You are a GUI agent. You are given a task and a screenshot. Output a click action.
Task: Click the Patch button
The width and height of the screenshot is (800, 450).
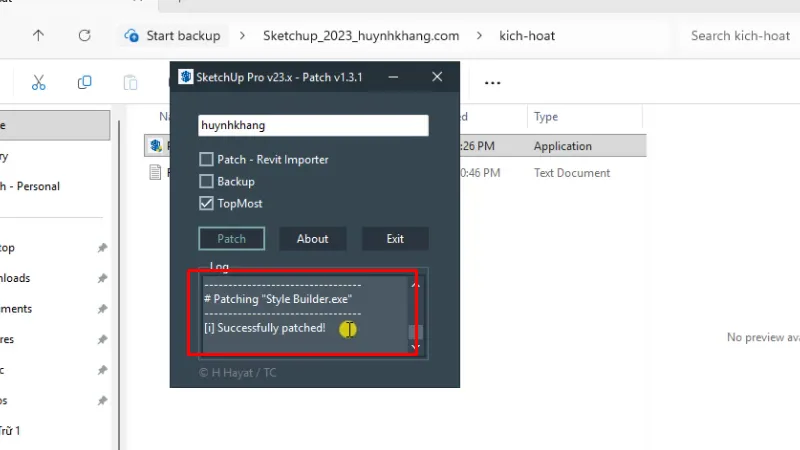[232, 239]
